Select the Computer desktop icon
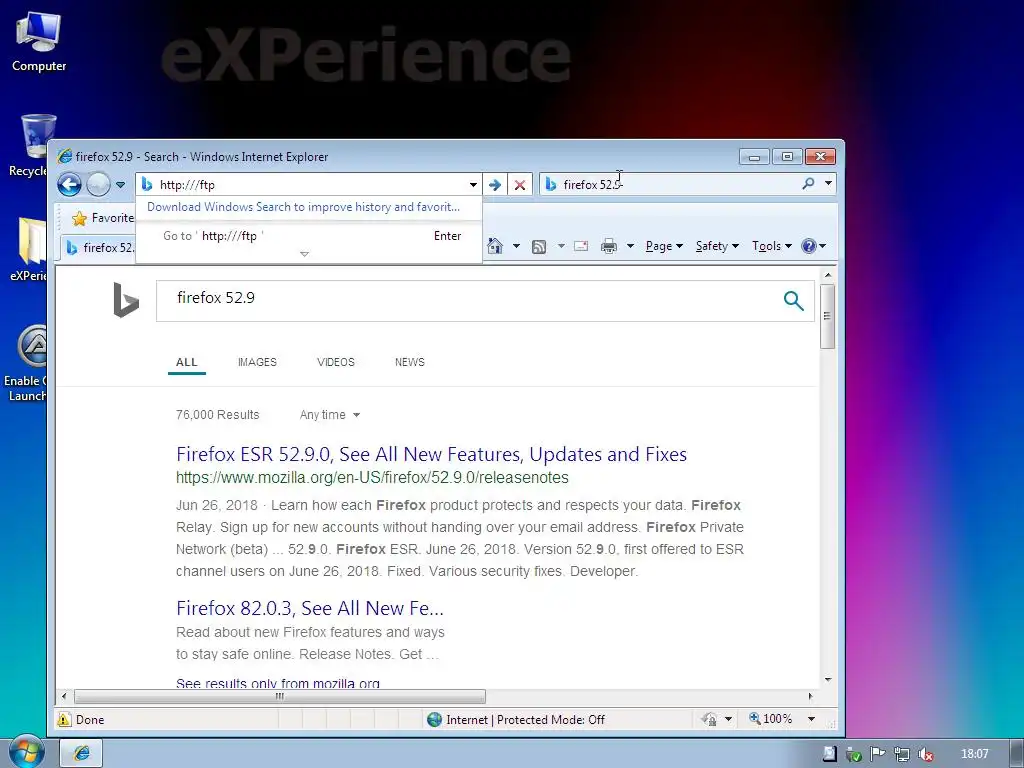 tap(39, 43)
